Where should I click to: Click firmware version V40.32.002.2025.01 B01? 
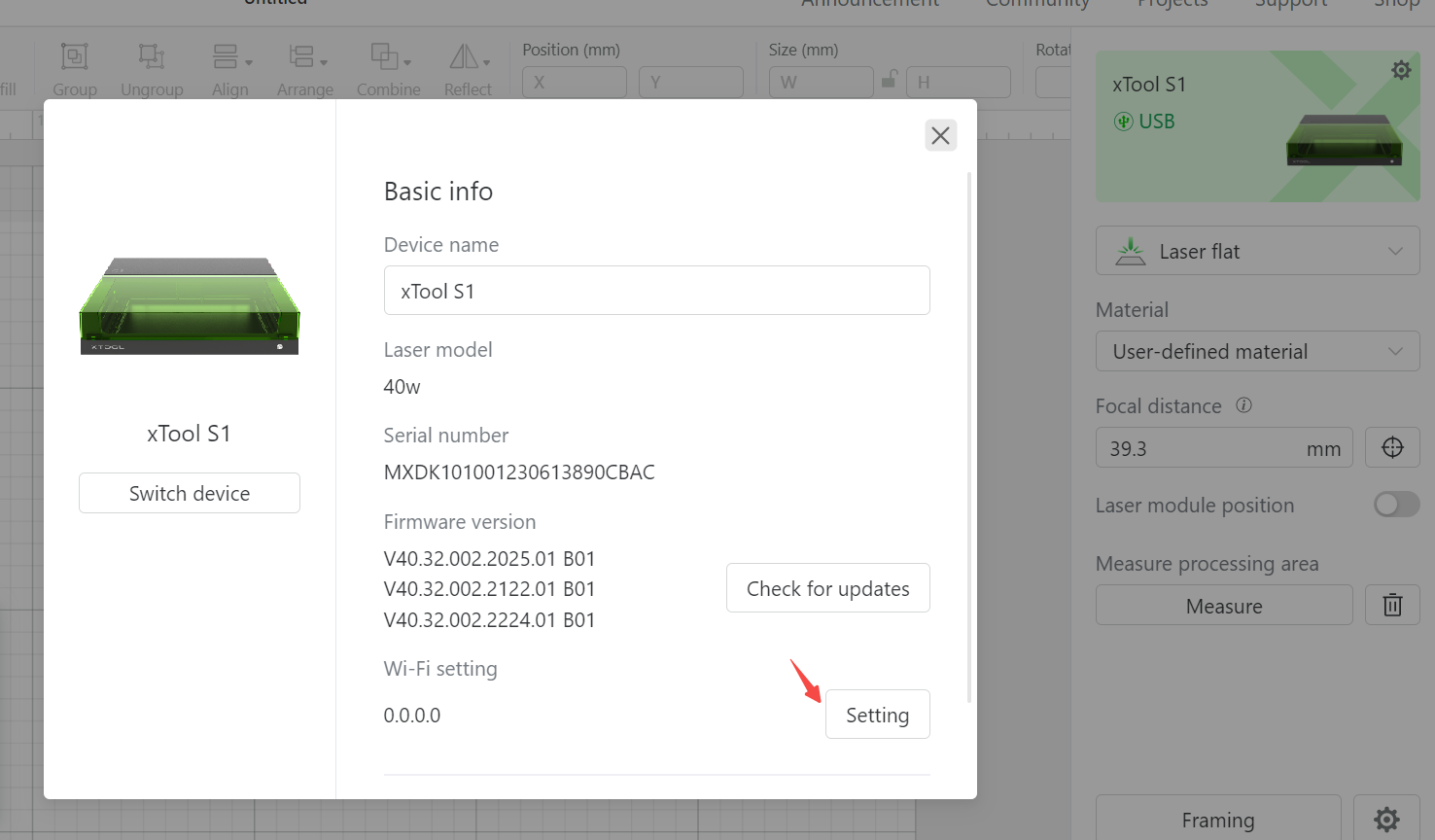coord(489,559)
